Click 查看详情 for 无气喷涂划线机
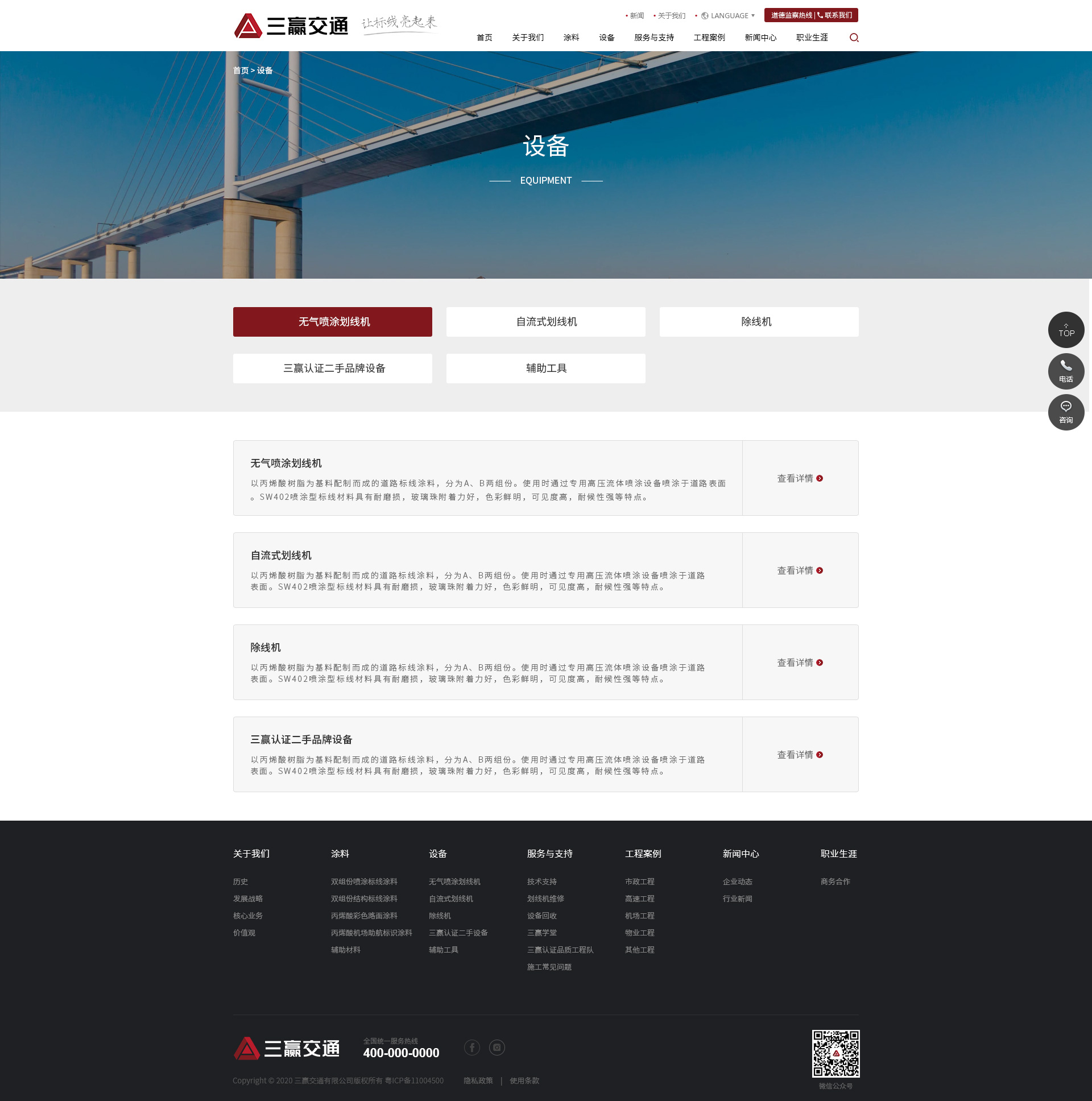The width and height of the screenshot is (1092, 1101). pos(800,479)
